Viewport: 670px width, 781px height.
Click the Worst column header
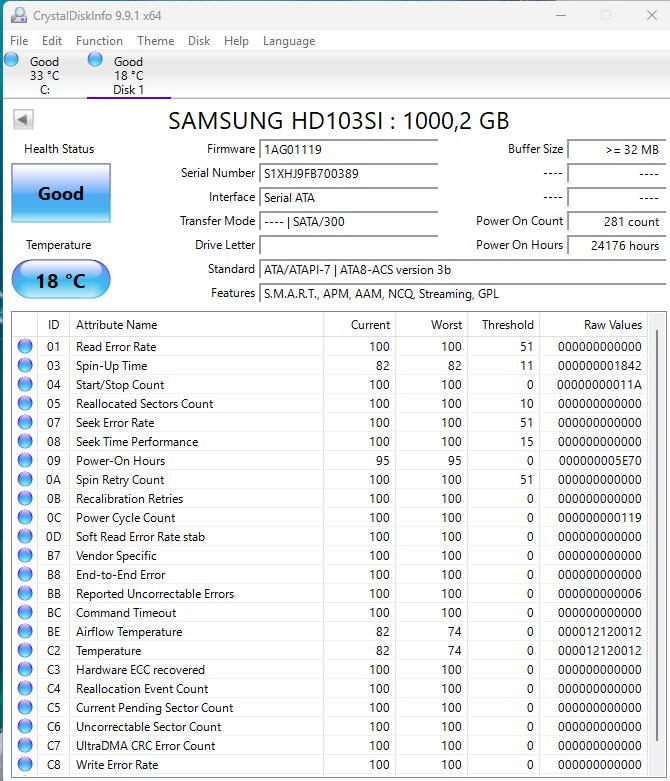(x=431, y=325)
